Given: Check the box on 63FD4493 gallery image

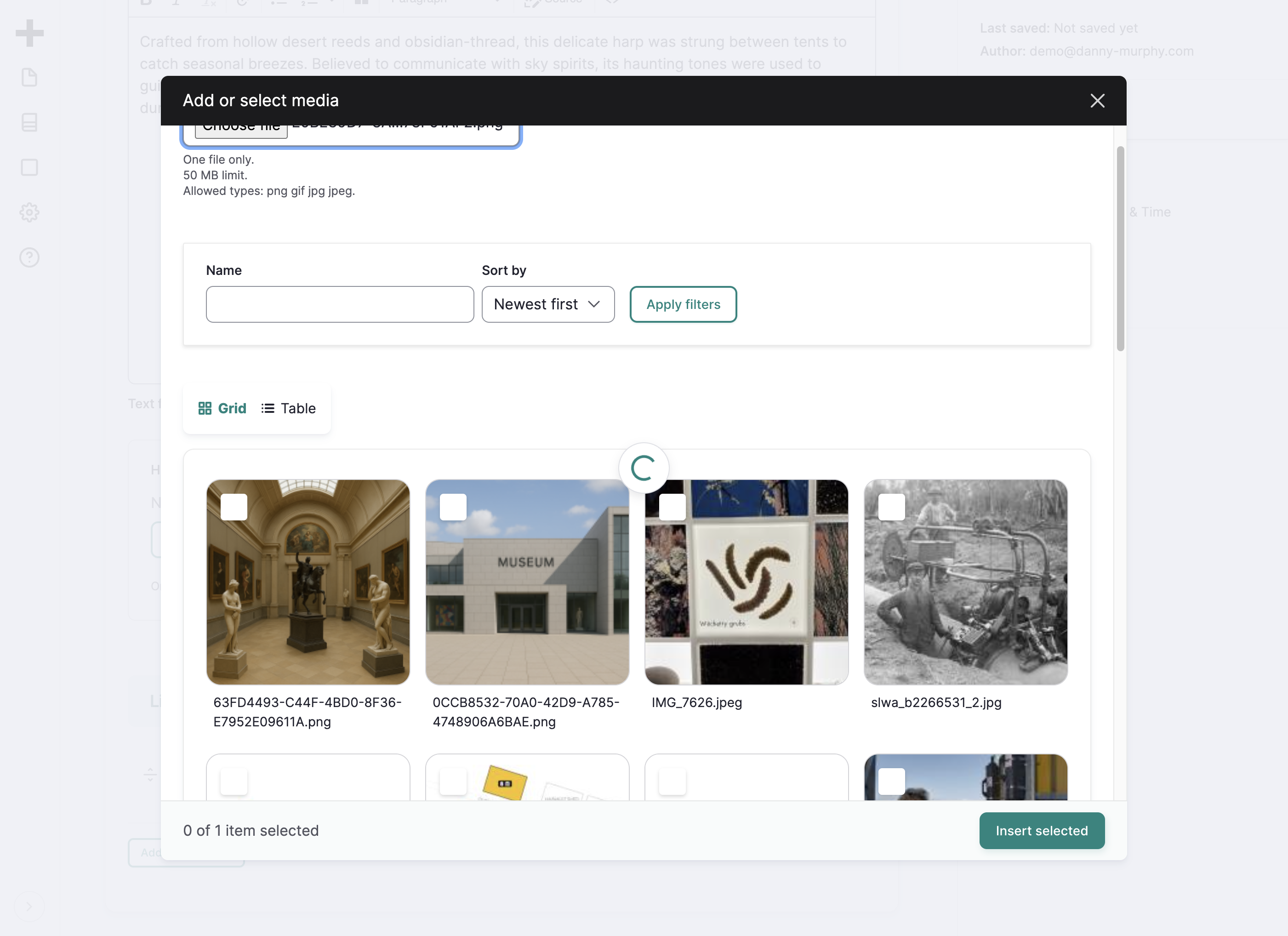Looking at the screenshot, I should point(234,507).
